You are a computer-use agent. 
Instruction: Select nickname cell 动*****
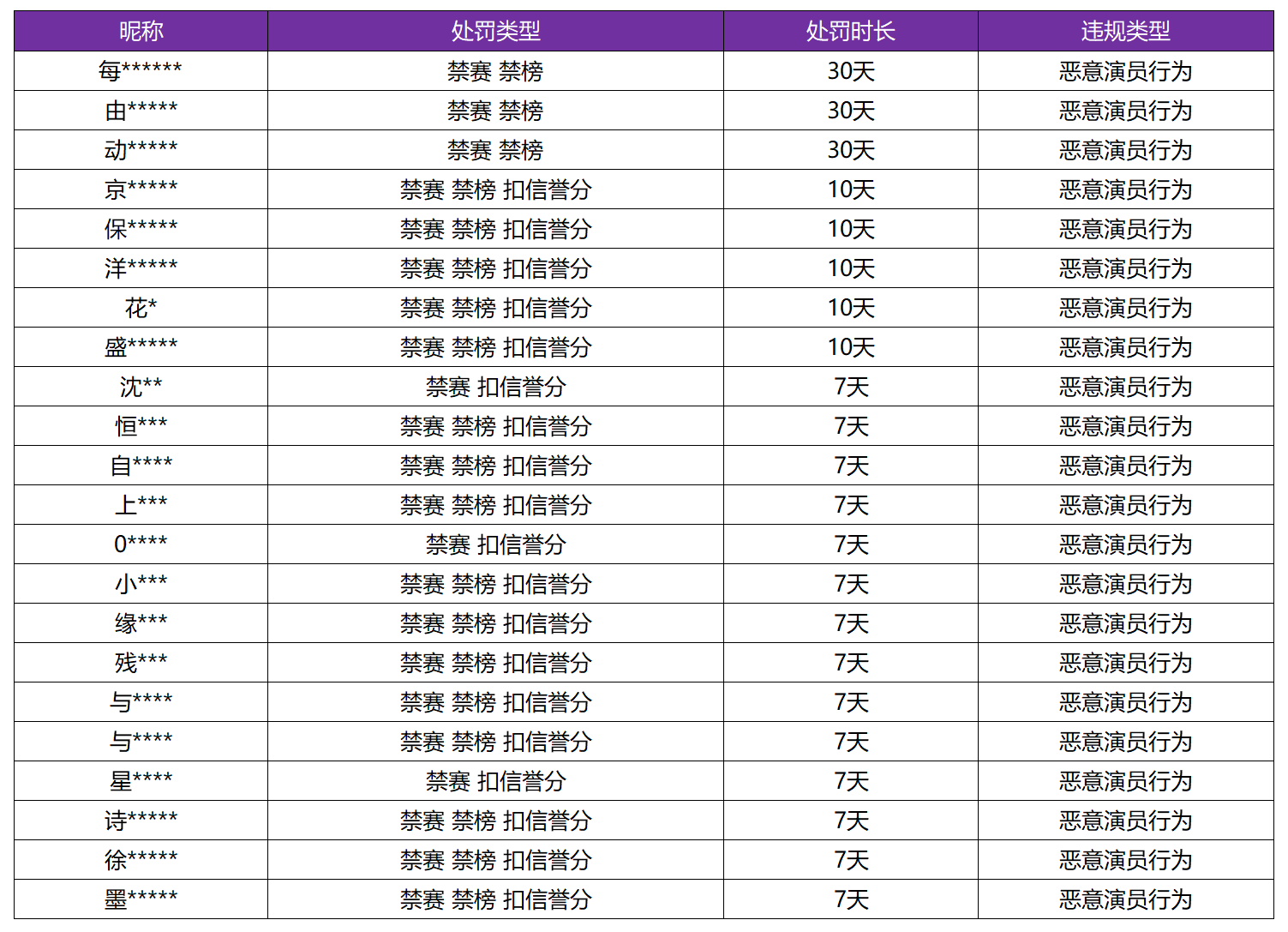[141, 150]
